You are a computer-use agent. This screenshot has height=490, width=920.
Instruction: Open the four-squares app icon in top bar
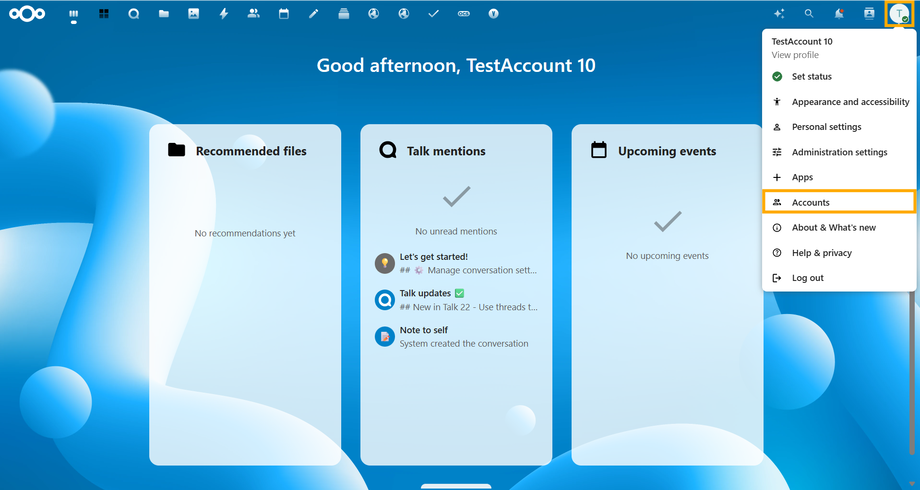104,13
